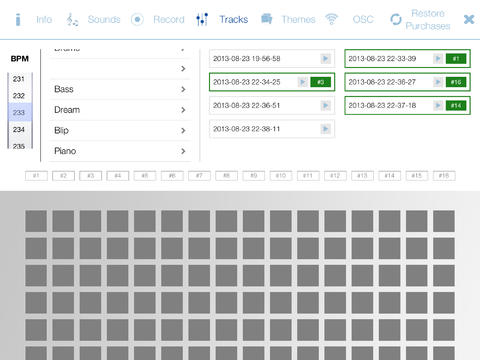This screenshot has width=480, height=360.
Task: Play the track 2013-08-23 22-33-39
Action: tap(438, 59)
